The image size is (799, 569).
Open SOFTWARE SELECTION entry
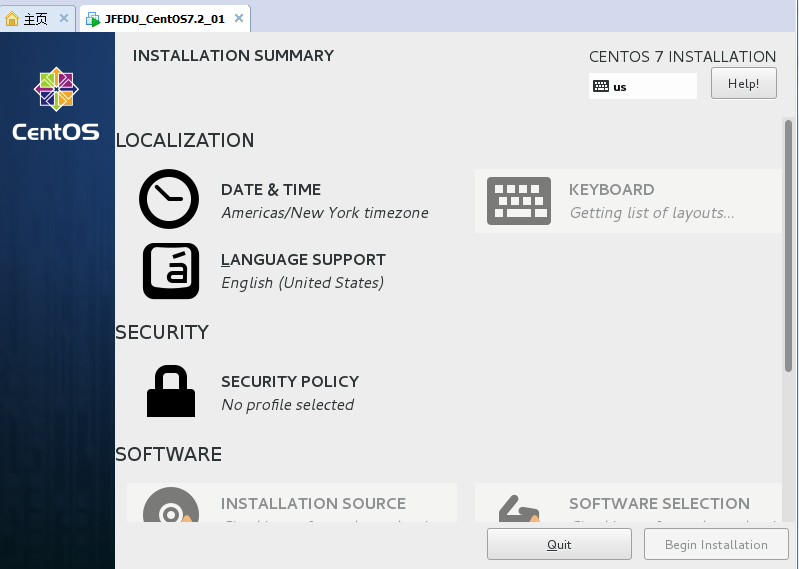628,502
